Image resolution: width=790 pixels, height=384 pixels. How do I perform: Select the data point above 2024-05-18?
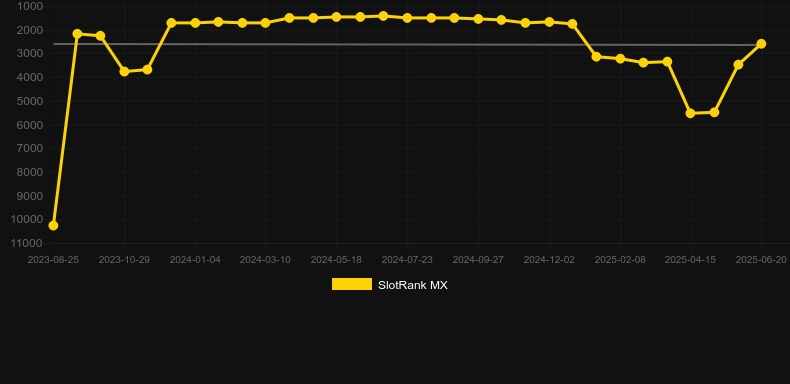pyautogui.click(x=336, y=17)
